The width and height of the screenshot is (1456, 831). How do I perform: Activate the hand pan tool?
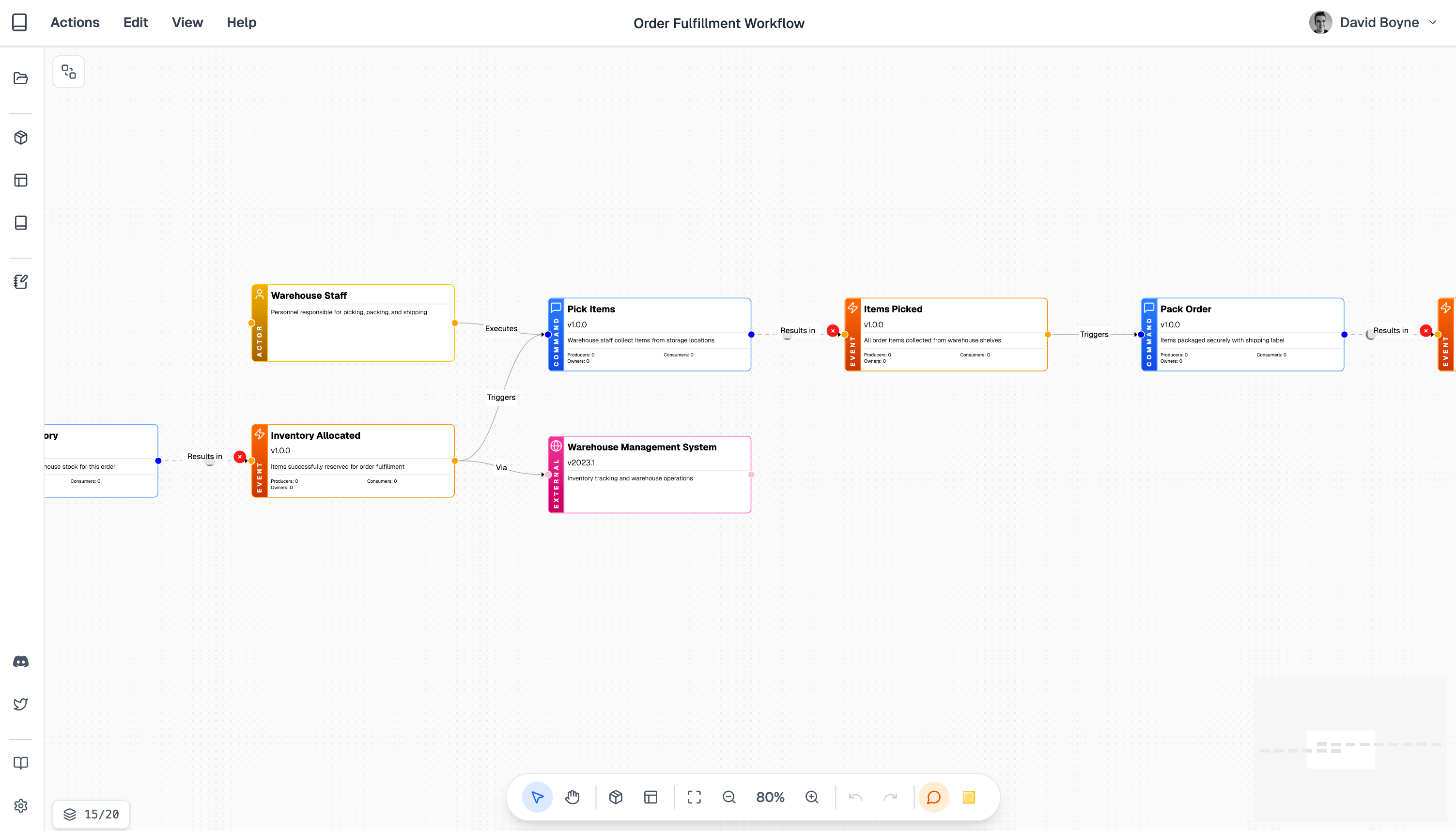coord(573,797)
